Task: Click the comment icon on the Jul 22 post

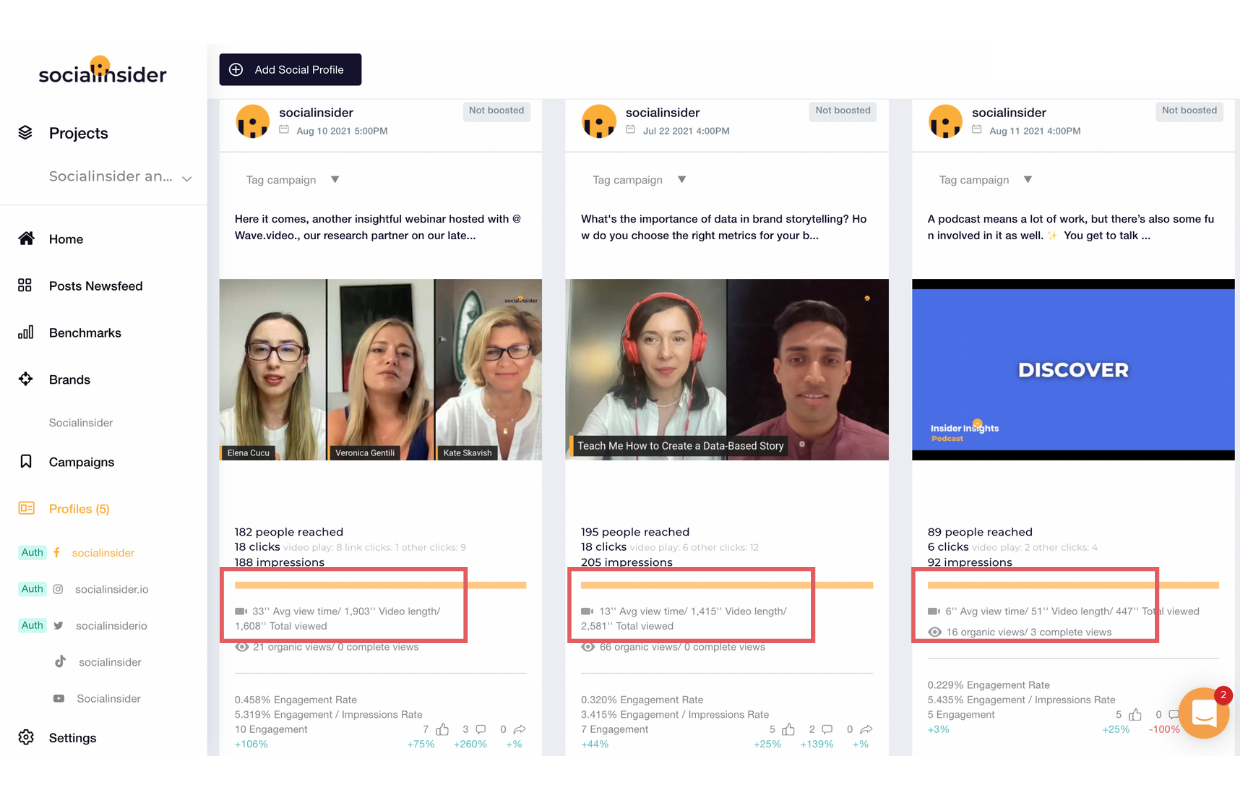Action: [x=827, y=730]
